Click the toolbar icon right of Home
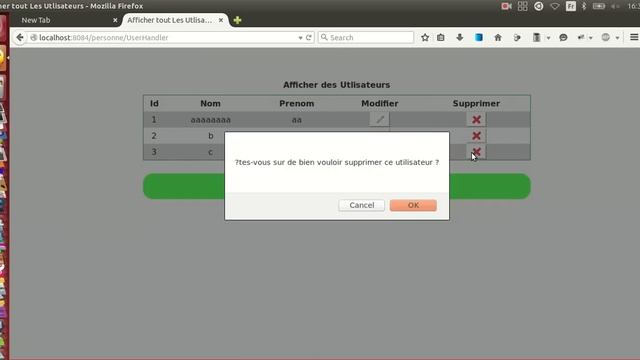Viewport: 640px width, 360px height. (x=517, y=38)
